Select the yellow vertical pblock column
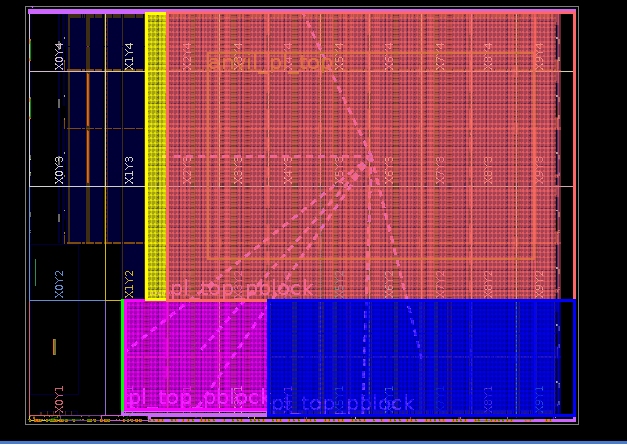The width and height of the screenshot is (627, 447). coord(155,155)
